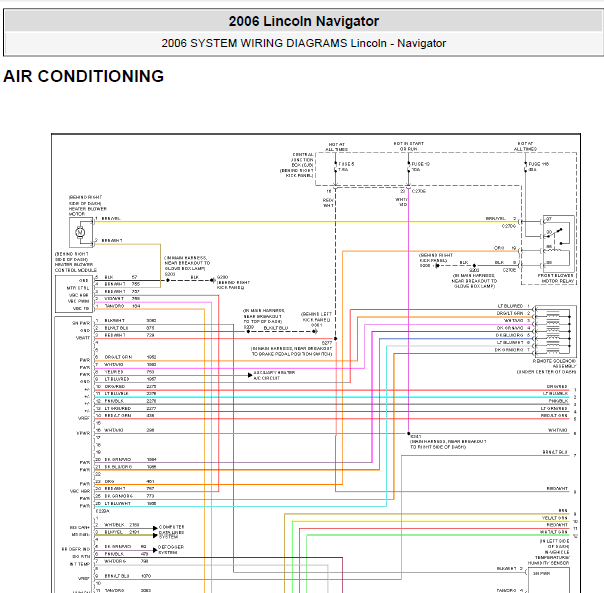Click the 'RR DEFR IND' pin name

coord(76,549)
